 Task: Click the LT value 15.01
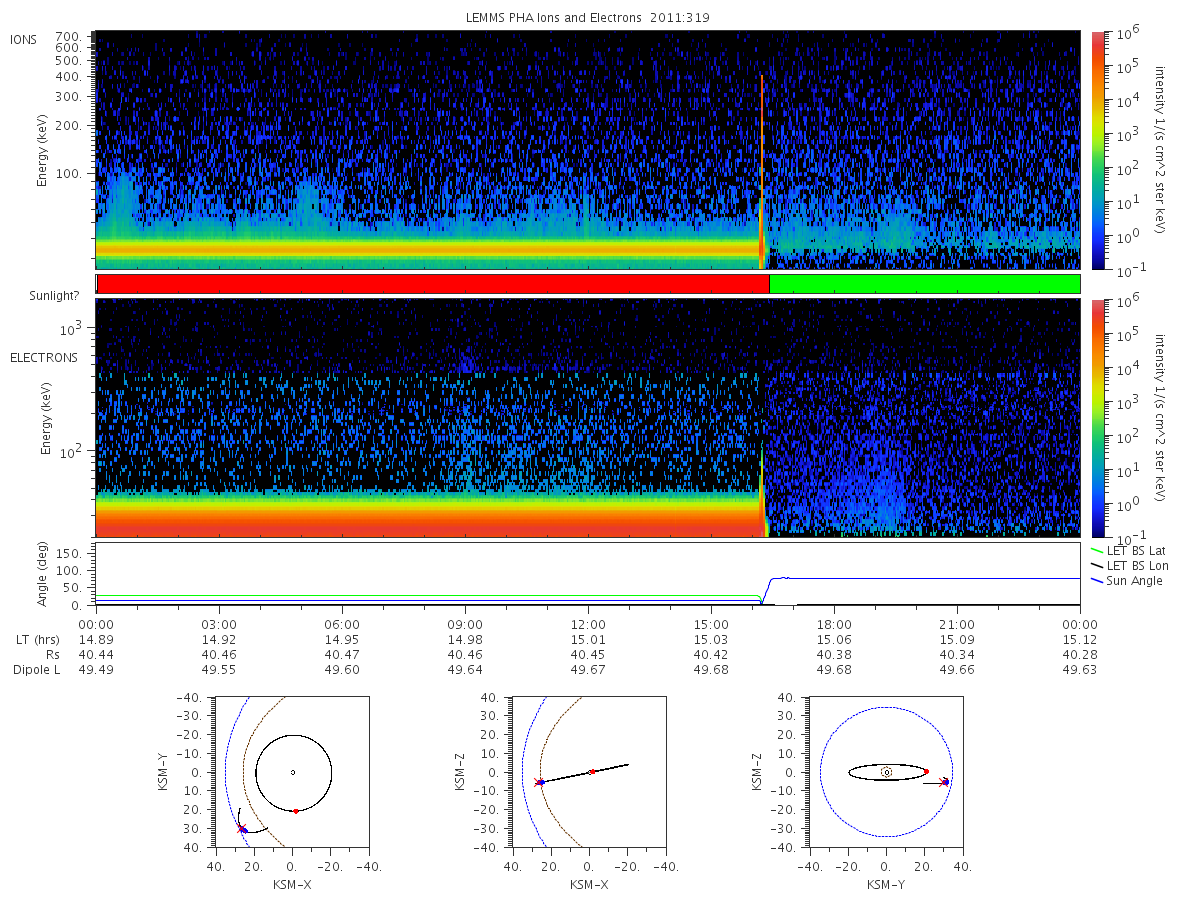coord(588,639)
